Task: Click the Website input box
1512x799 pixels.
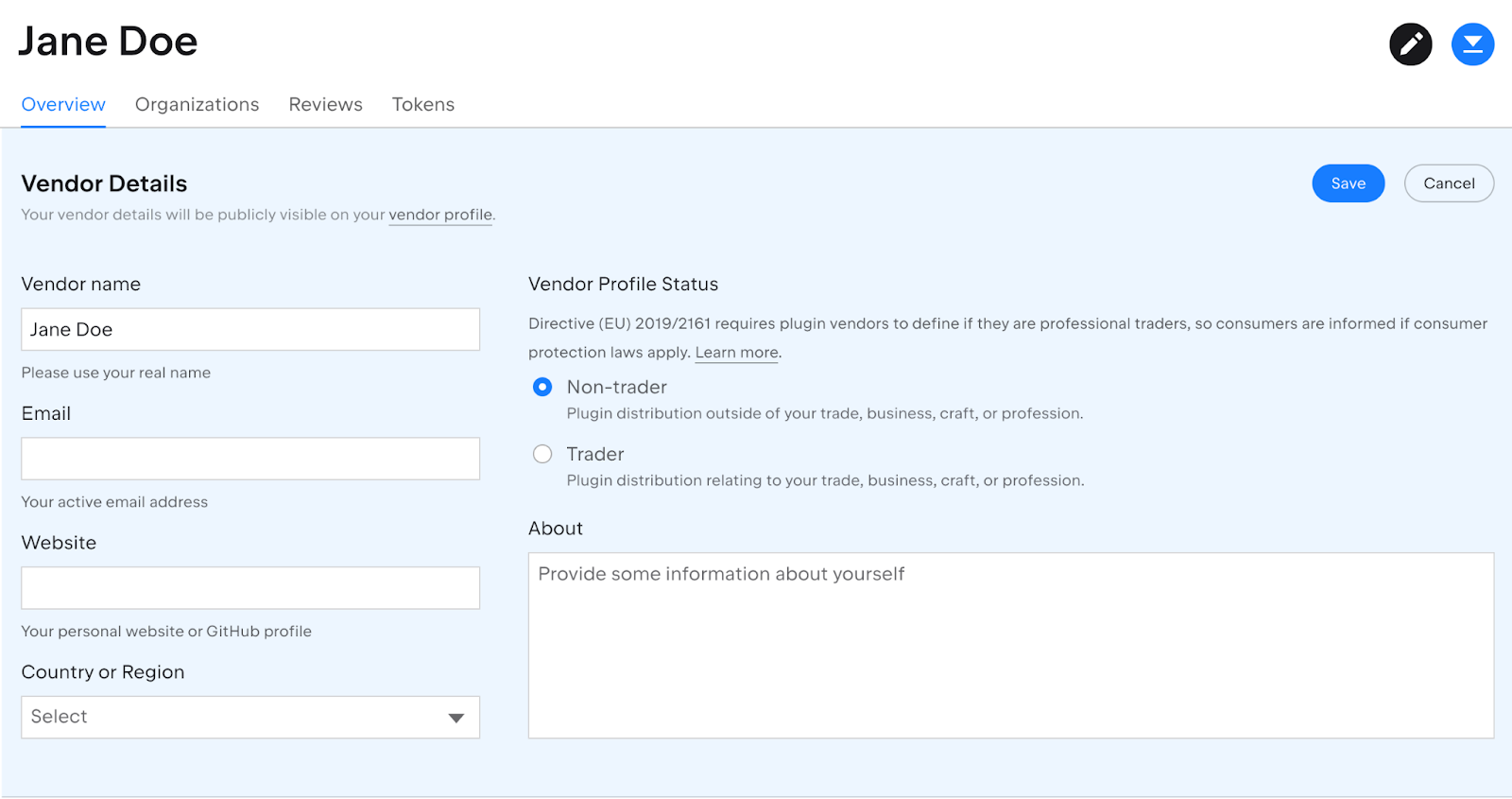Action: pyautogui.click(x=250, y=588)
